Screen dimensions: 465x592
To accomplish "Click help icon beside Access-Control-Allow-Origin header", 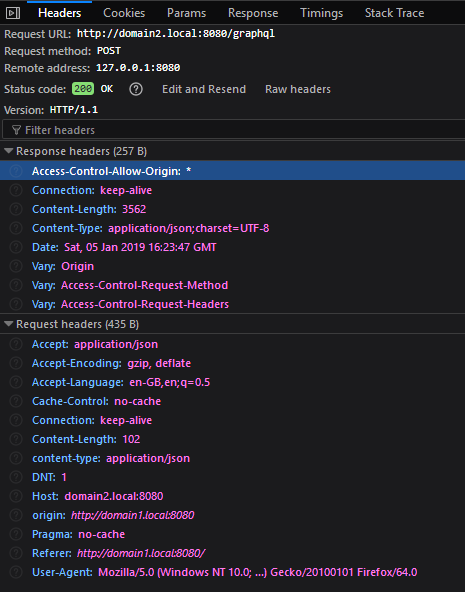I will [x=16, y=171].
